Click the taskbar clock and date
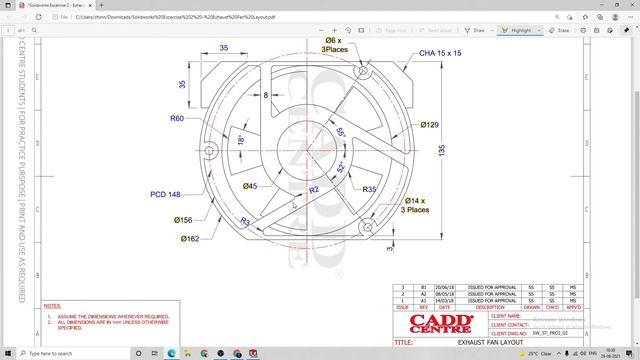The image size is (640, 360). (x=611, y=353)
